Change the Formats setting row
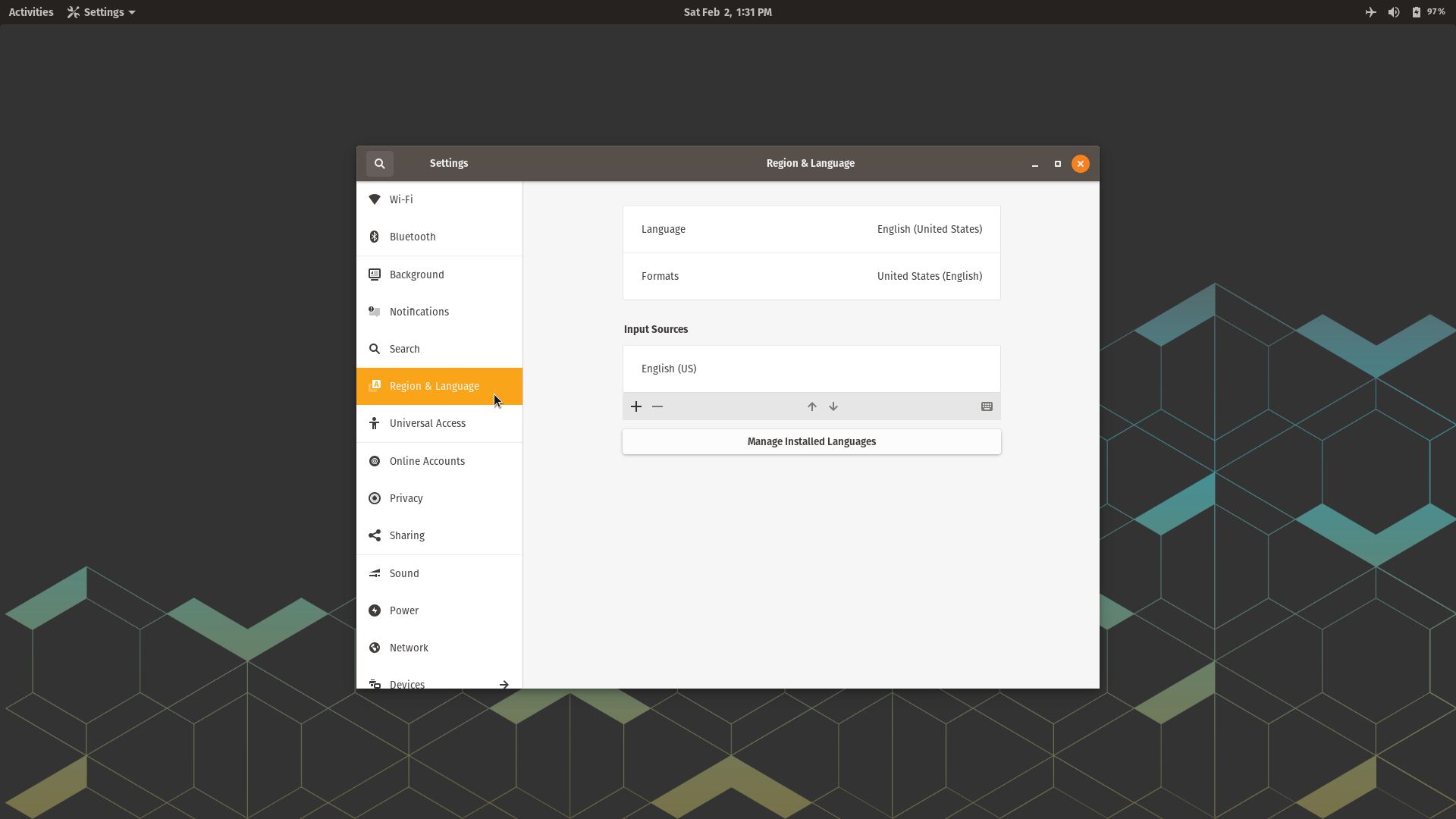The image size is (1456, 819). [811, 276]
